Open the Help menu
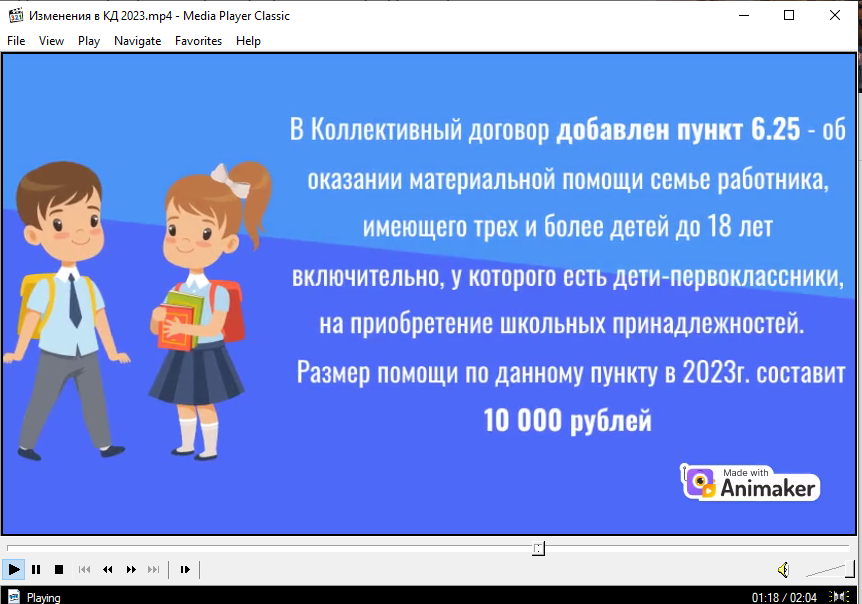Screen dimensions: 862x604 [247, 41]
